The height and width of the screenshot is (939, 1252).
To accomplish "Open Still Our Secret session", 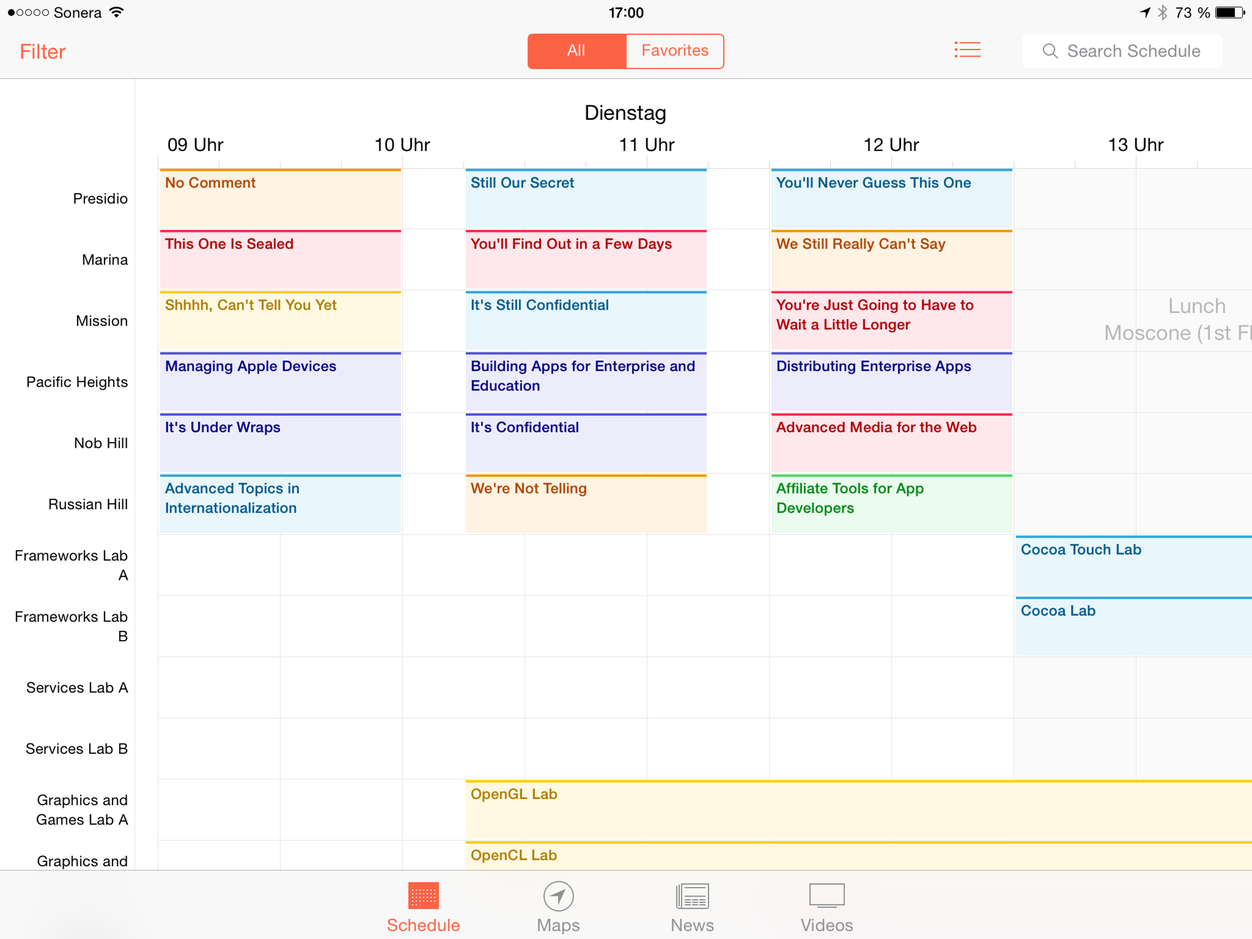I will click(x=586, y=199).
